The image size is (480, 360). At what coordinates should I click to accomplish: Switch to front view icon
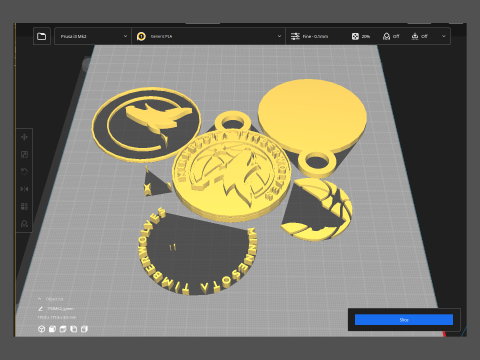pos(52,329)
